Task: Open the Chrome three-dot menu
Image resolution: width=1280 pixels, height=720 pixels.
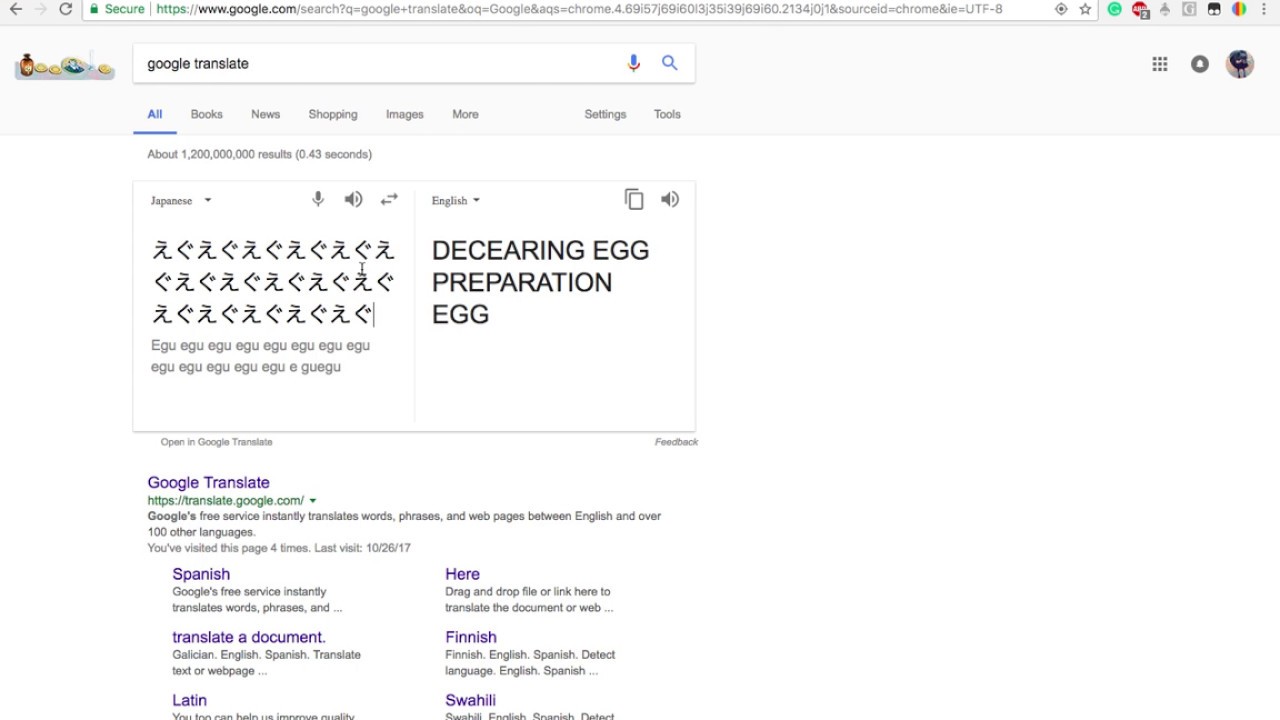Action: (x=1263, y=9)
